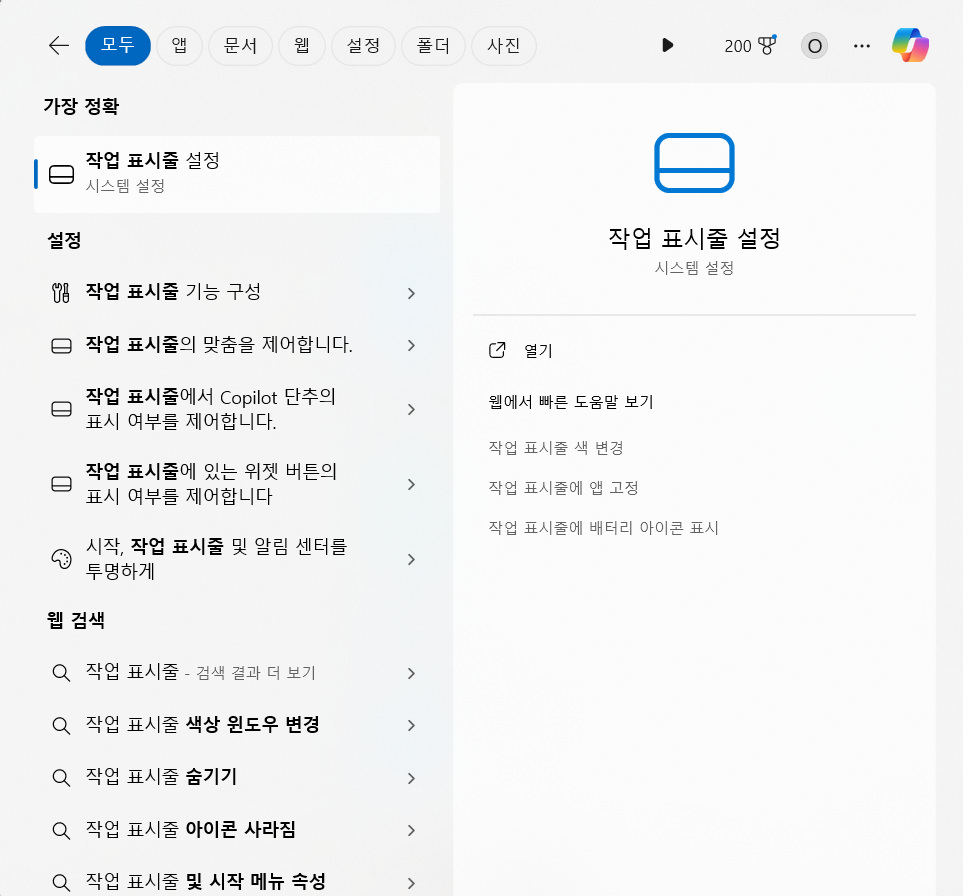963x896 pixels.
Task: Switch to the 앱 filter tab
Action: (179, 45)
